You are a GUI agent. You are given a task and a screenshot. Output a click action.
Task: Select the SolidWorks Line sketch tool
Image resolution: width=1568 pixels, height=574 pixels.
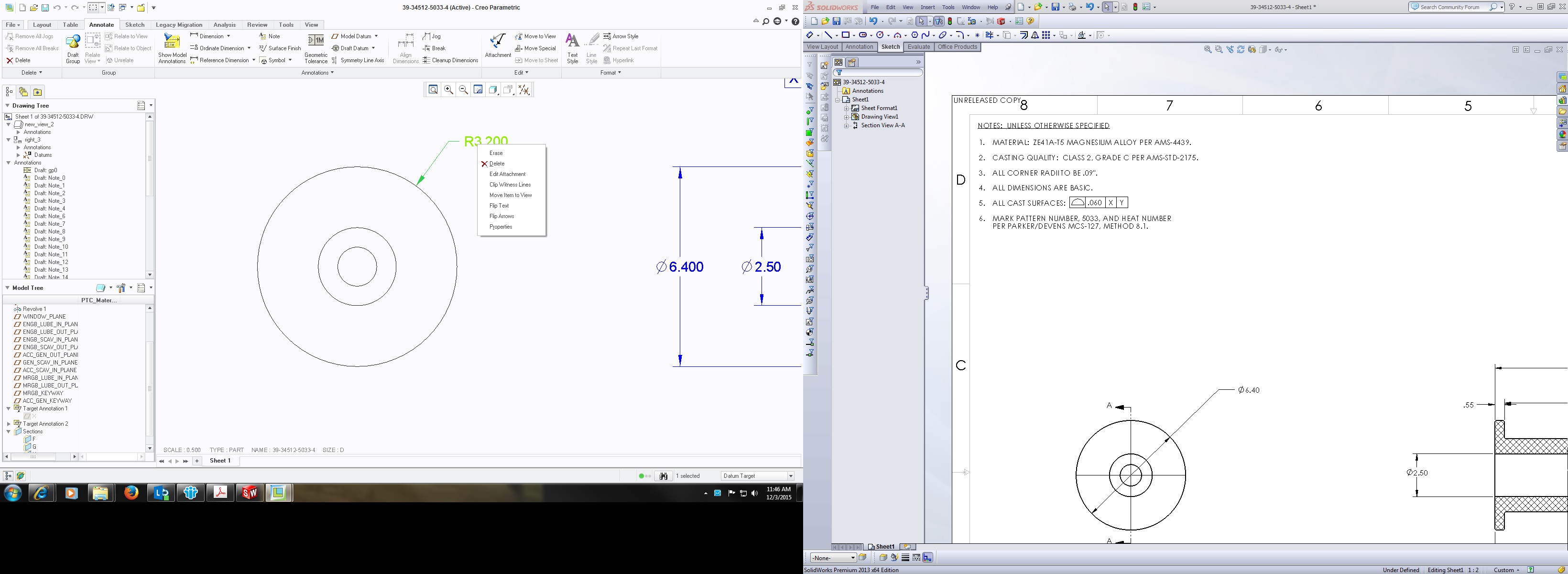click(828, 35)
